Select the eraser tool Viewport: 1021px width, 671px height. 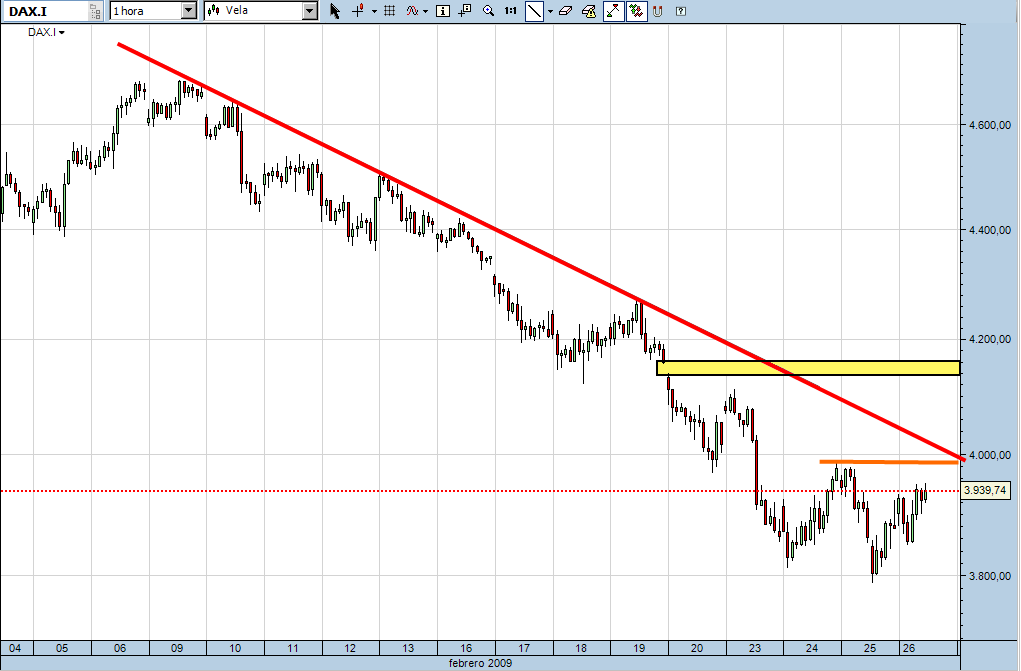(566, 11)
